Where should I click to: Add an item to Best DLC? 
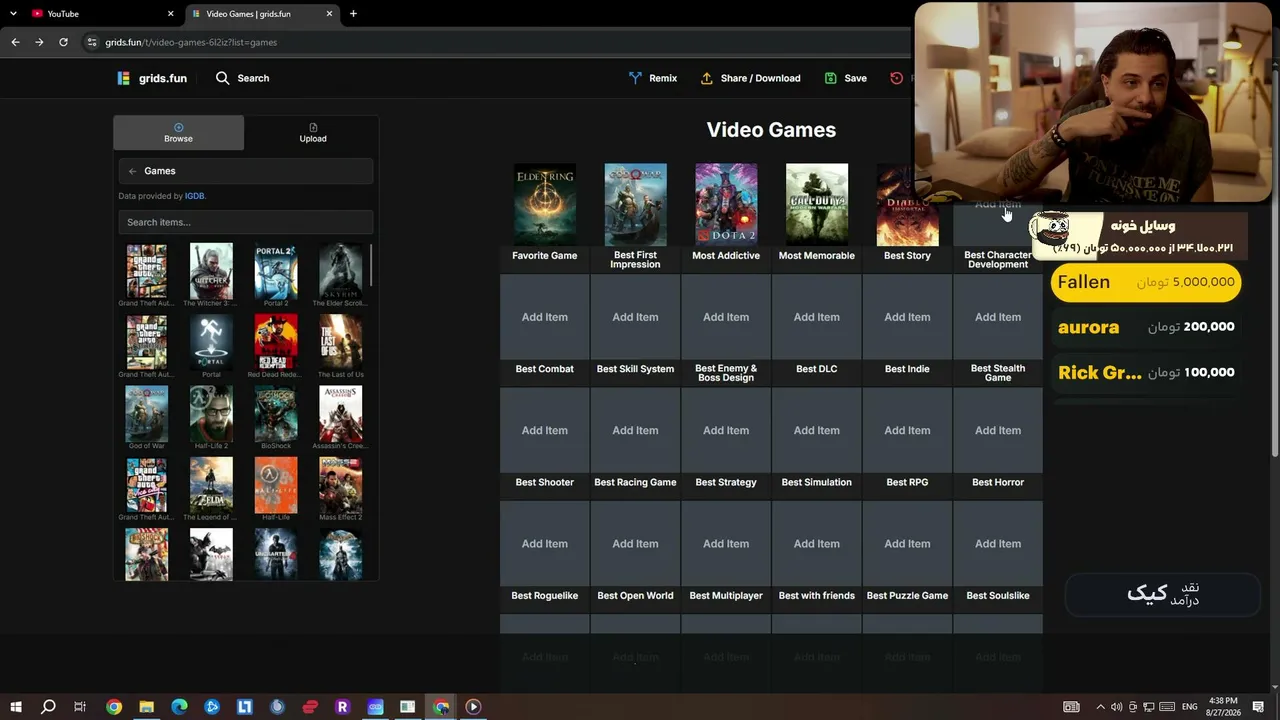817,317
